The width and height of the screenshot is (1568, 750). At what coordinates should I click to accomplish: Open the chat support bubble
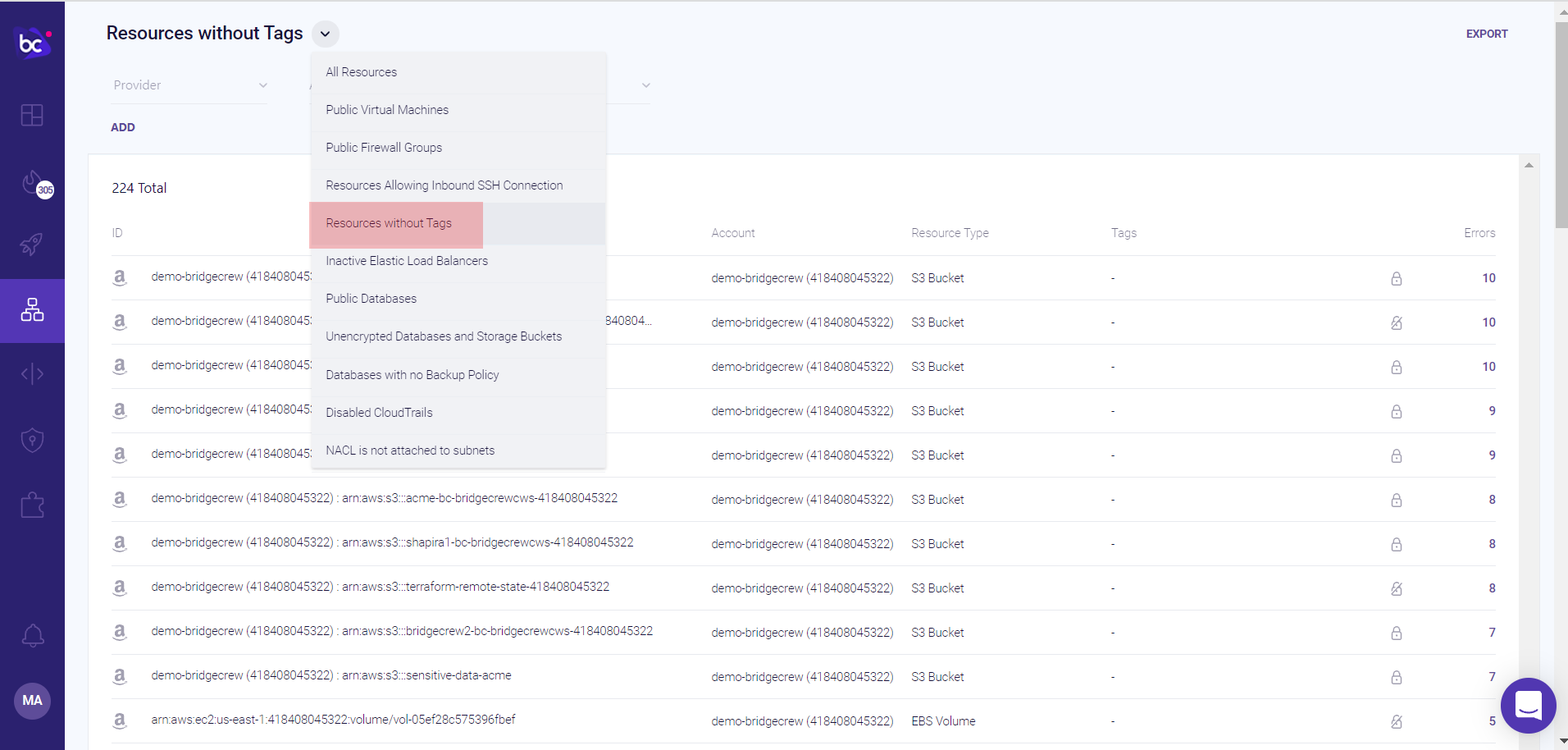[1529, 706]
